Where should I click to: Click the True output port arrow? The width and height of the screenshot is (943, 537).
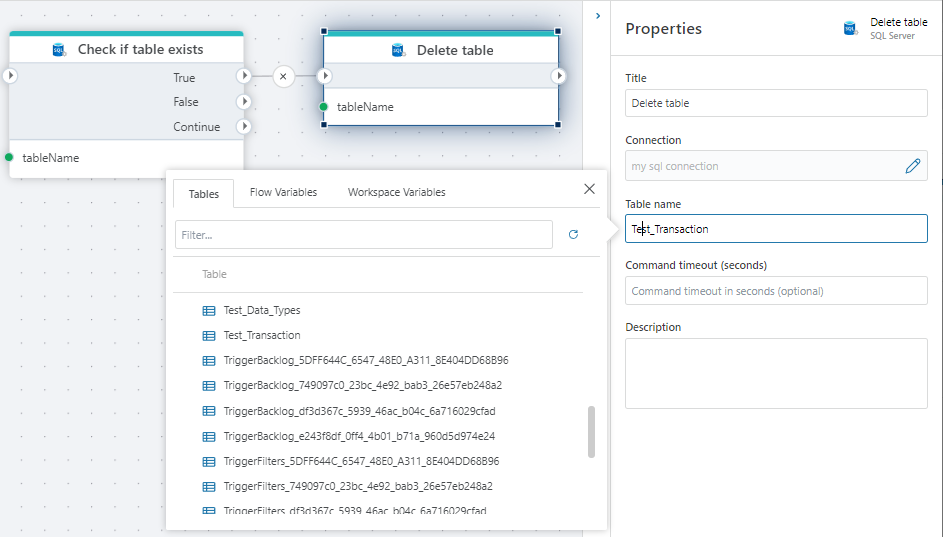(x=243, y=76)
